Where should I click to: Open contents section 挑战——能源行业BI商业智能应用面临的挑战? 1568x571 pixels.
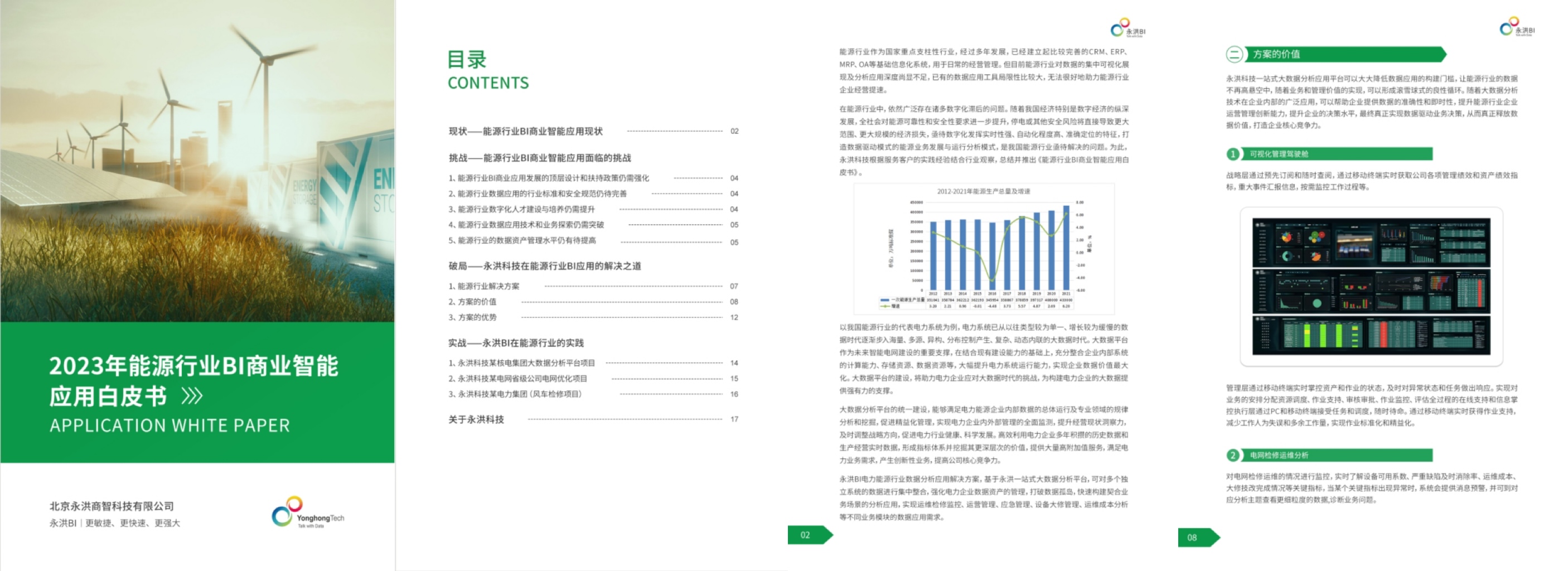coord(540,158)
